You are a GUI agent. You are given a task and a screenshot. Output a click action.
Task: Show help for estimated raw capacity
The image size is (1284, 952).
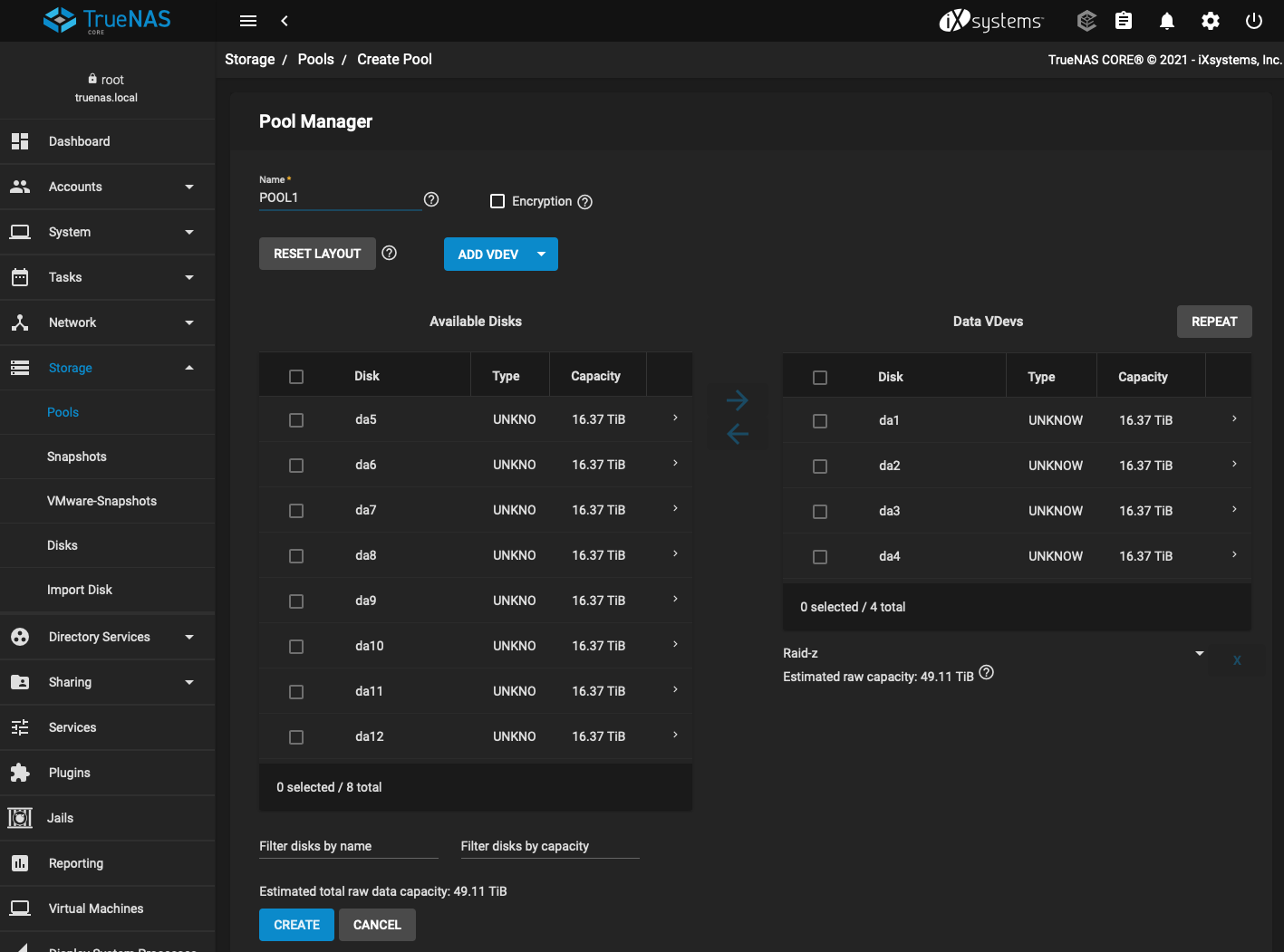pos(987,672)
